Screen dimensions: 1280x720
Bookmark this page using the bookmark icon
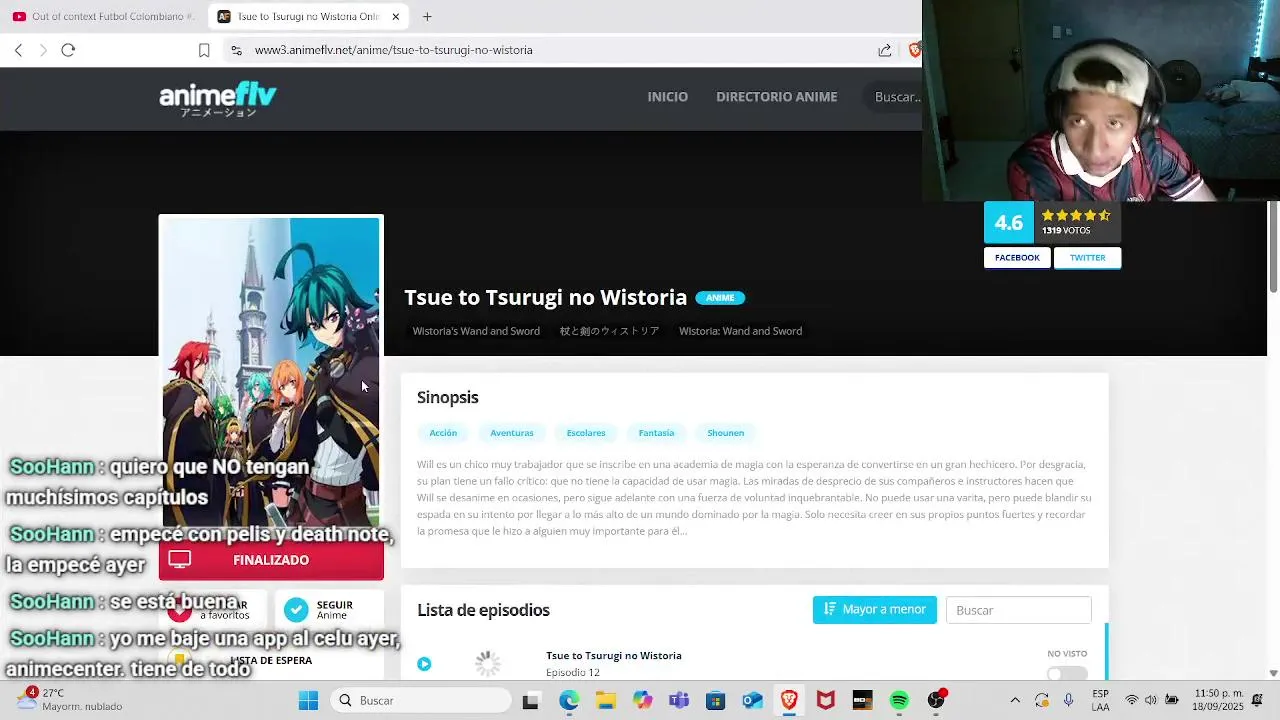click(204, 50)
